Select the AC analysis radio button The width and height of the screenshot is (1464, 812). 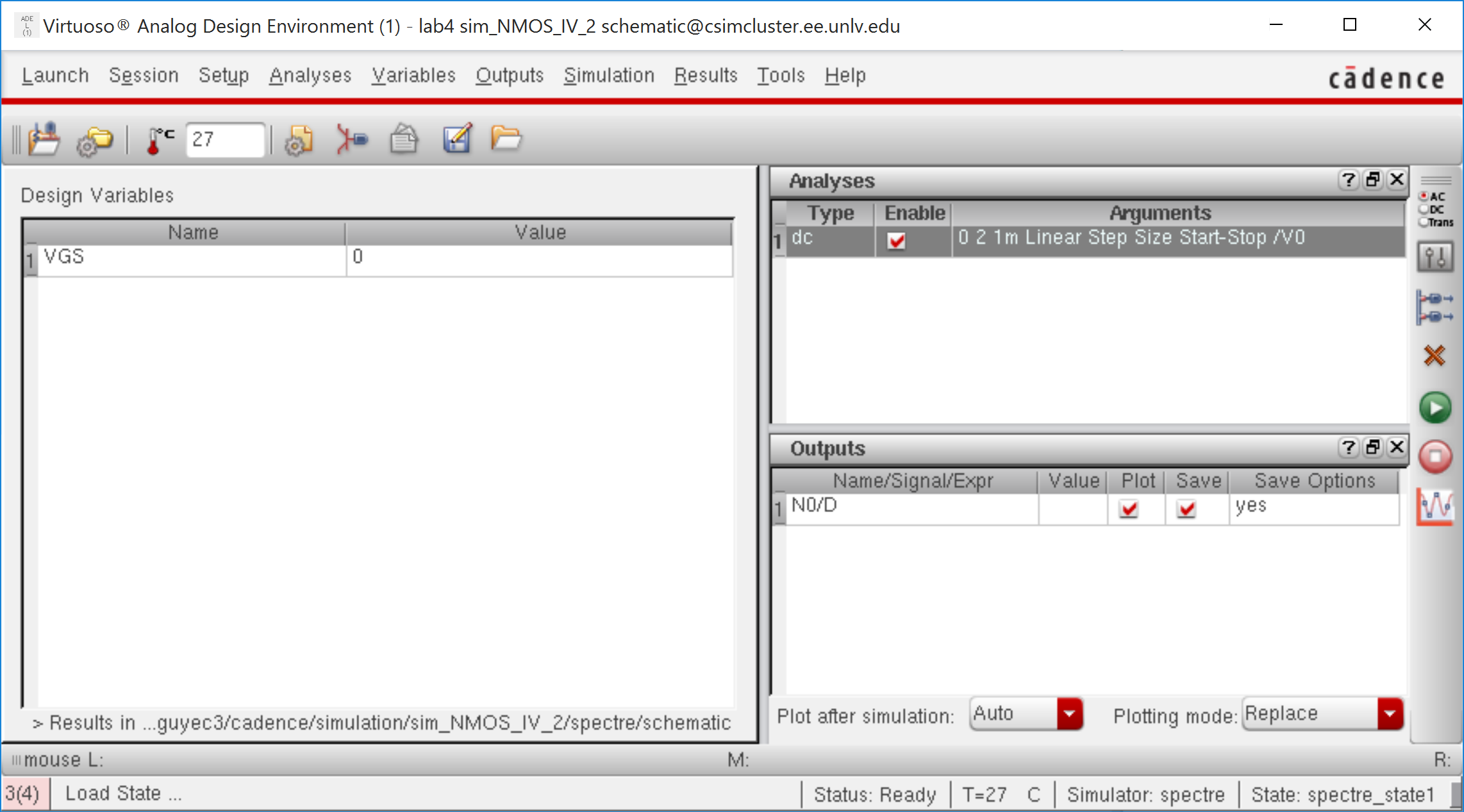click(x=1424, y=196)
